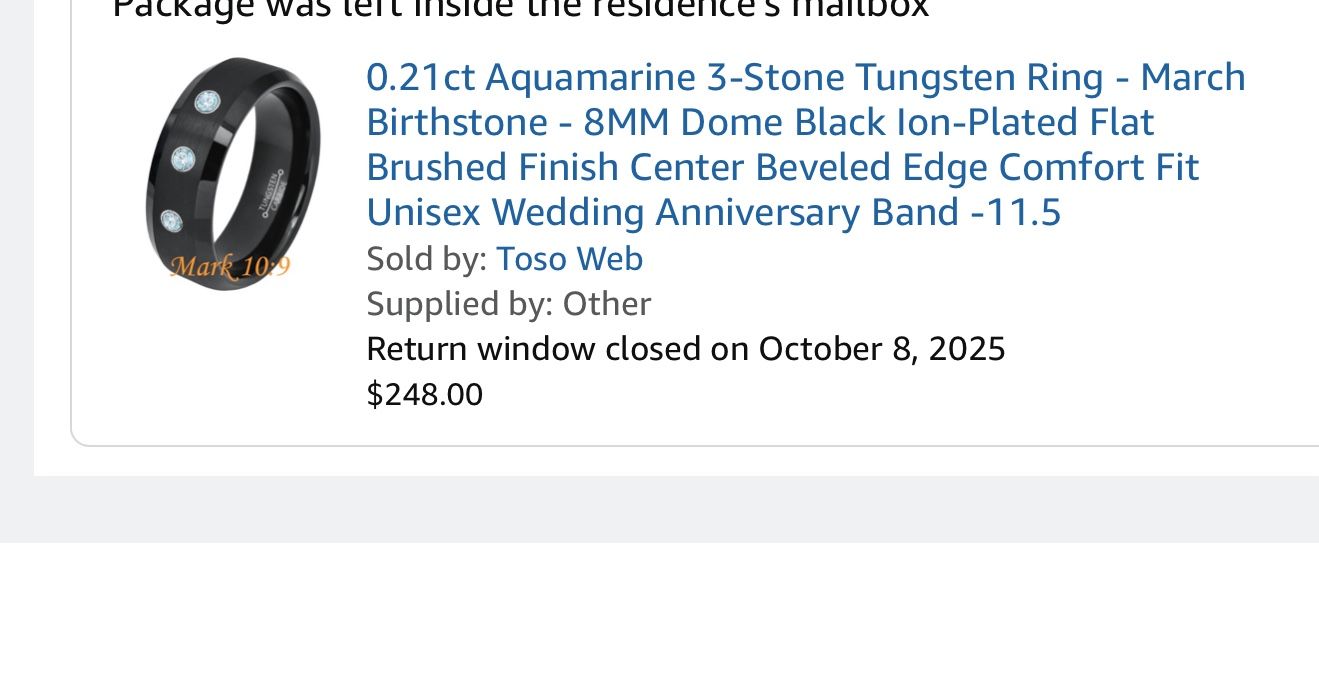Image resolution: width=1319 pixels, height=676 pixels.
Task: Click the middle aquamarine stone on ring image
Action: (x=183, y=158)
